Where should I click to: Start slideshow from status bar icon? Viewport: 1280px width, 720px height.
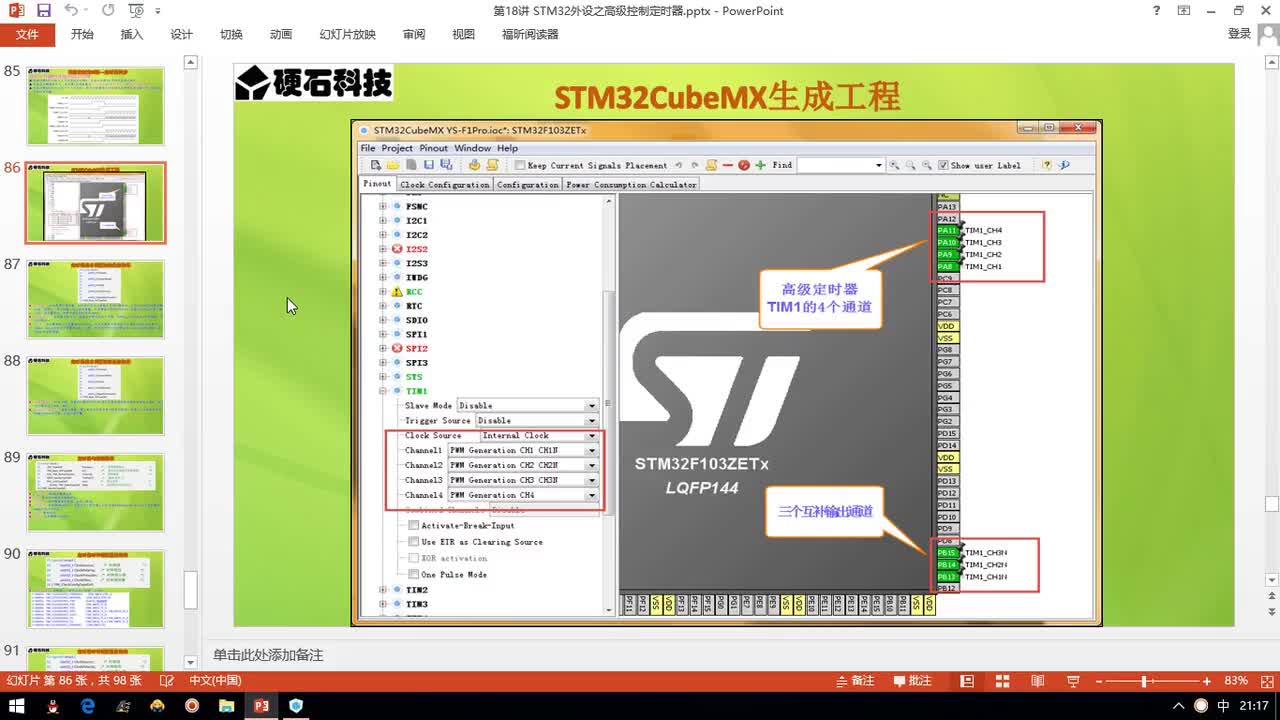(1072, 681)
